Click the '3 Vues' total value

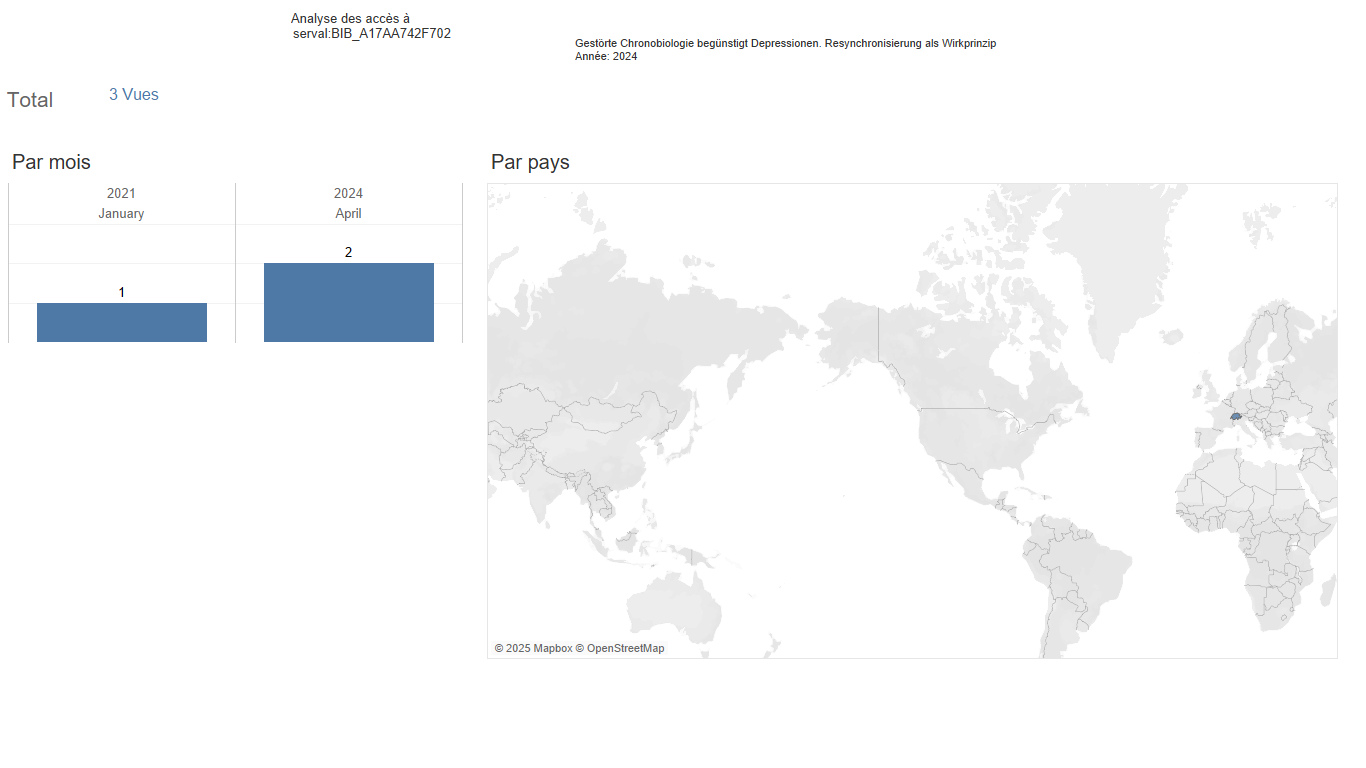pos(134,95)
